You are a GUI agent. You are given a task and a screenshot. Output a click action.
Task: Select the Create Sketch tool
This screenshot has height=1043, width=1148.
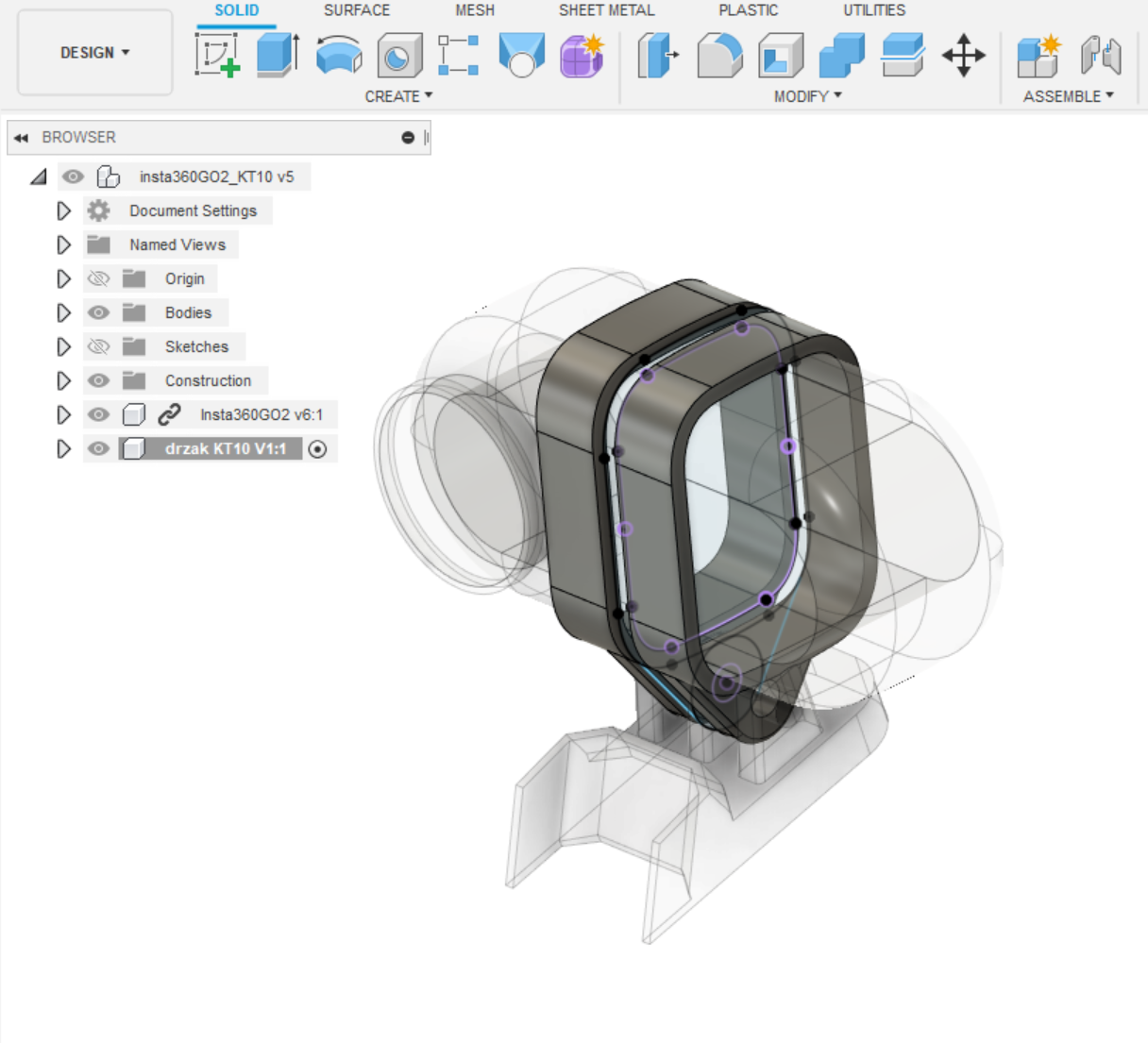(x=217, y=55)
